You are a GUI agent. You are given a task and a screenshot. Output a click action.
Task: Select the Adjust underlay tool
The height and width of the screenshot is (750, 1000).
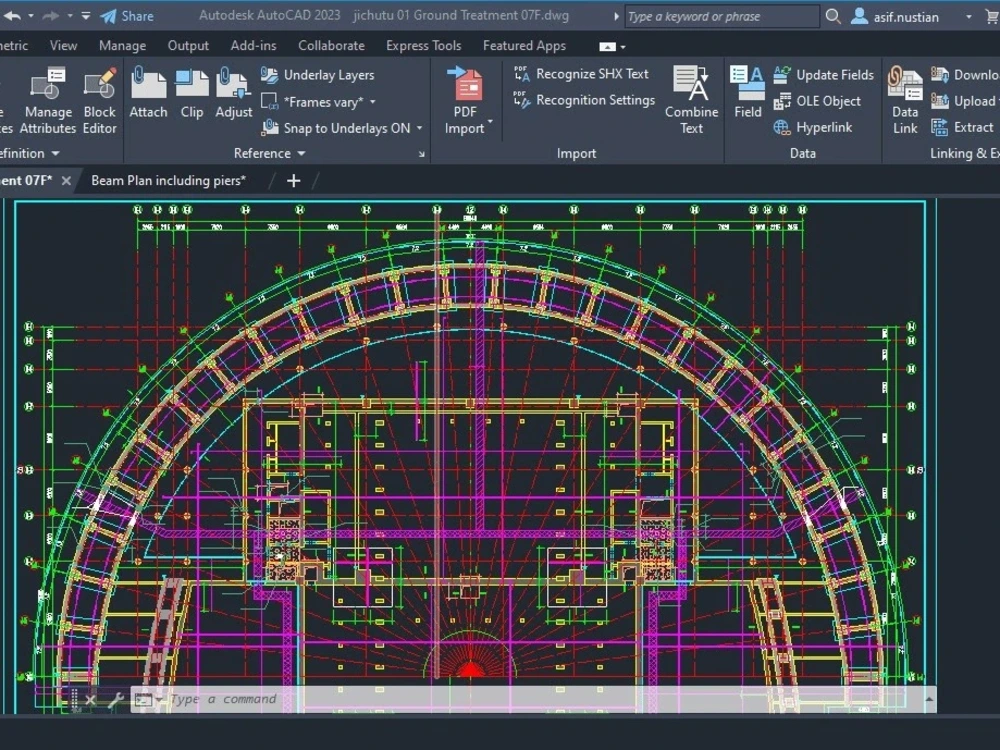click(233, 95)
